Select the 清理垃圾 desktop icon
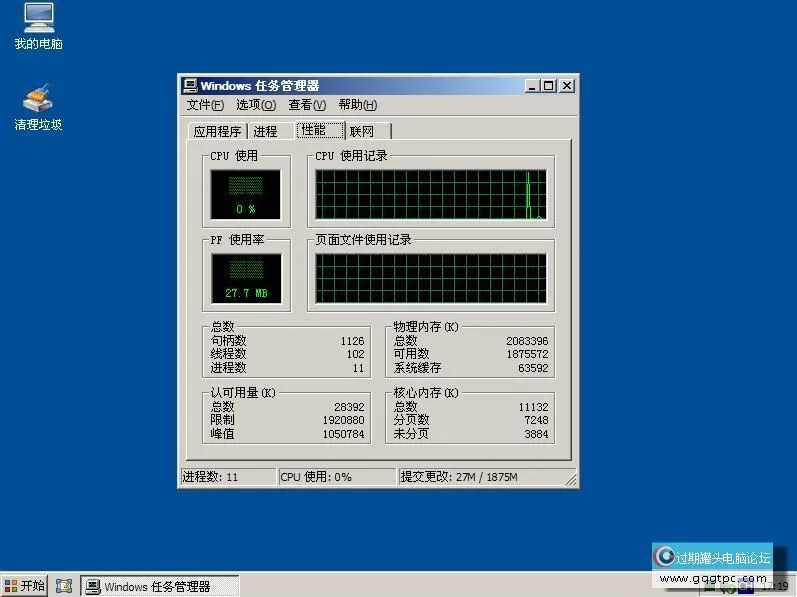This screenshot has width=797, height=597. point(38,107)
